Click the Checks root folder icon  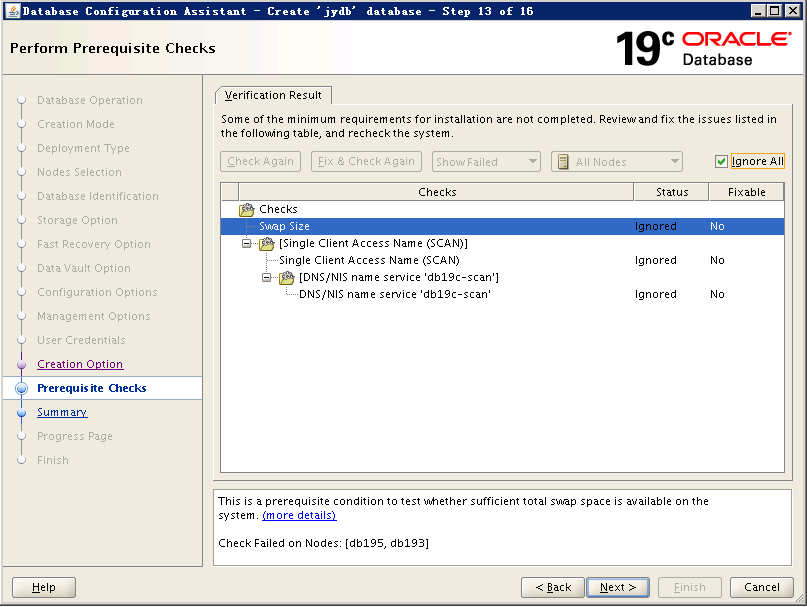click(247, 210)
